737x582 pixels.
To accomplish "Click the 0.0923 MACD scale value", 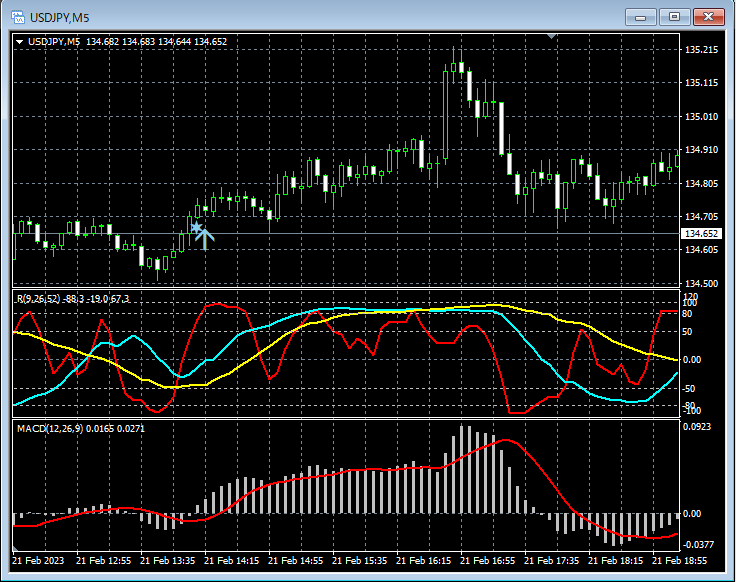I will [x=697, y=427].
